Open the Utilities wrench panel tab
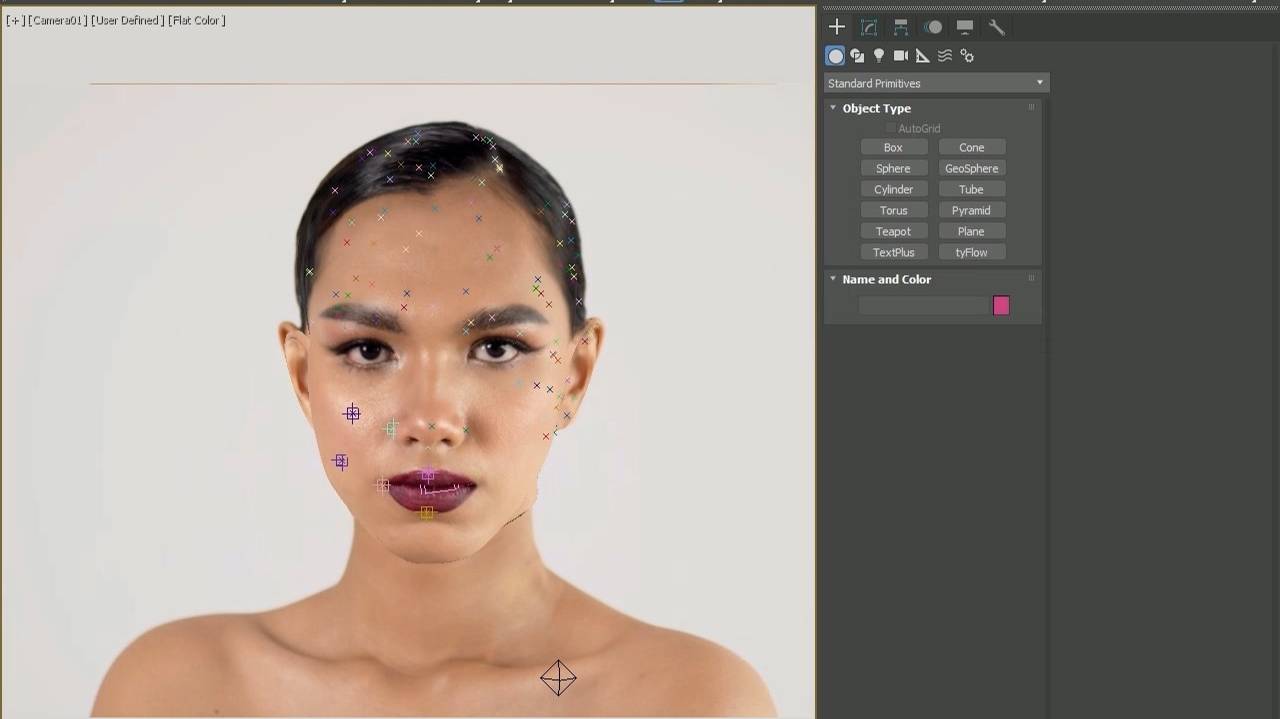Screen dimensions: 1280x719 pyautogui.click(x=997, y=27)
